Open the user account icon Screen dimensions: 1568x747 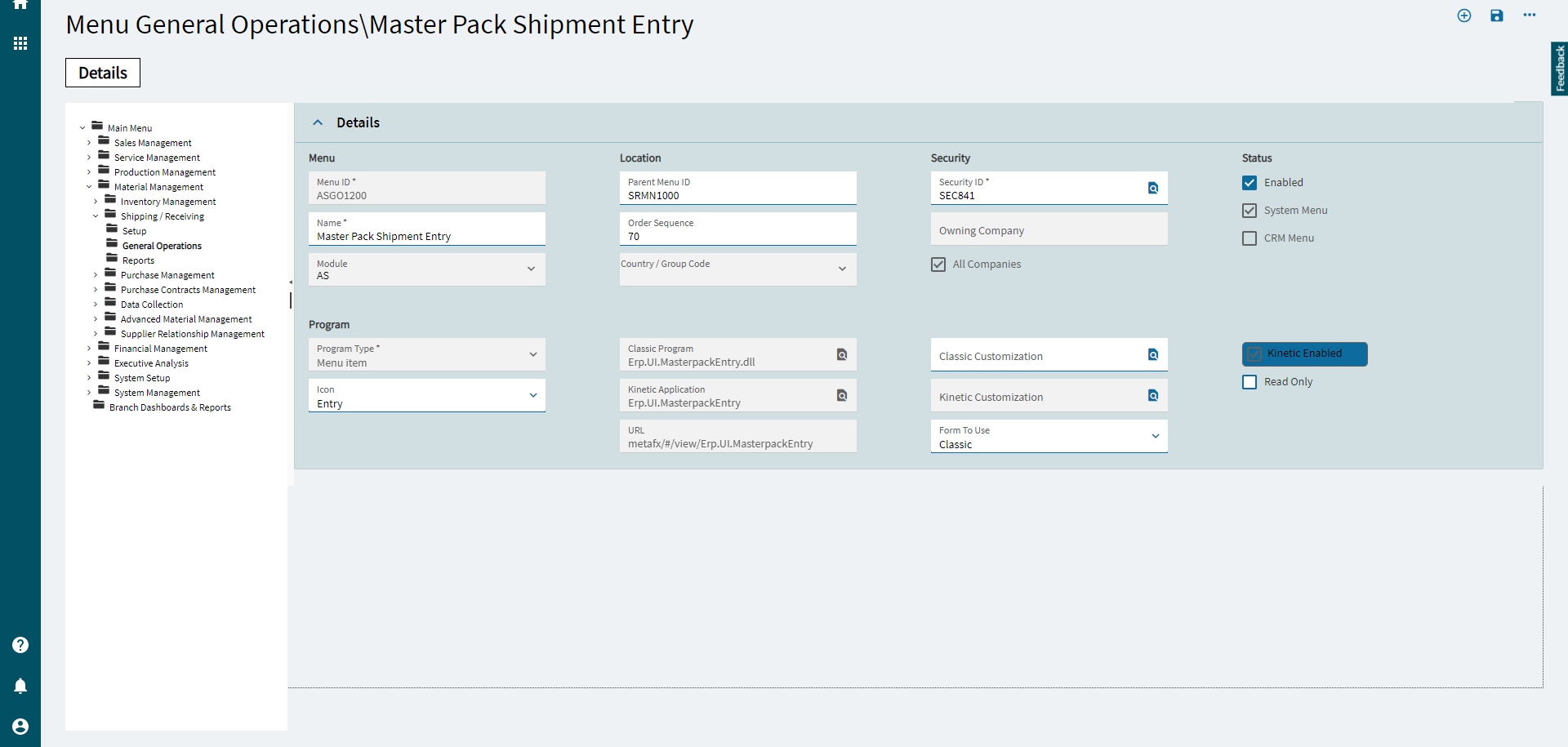pyautogui.click(x=20, y=727)
